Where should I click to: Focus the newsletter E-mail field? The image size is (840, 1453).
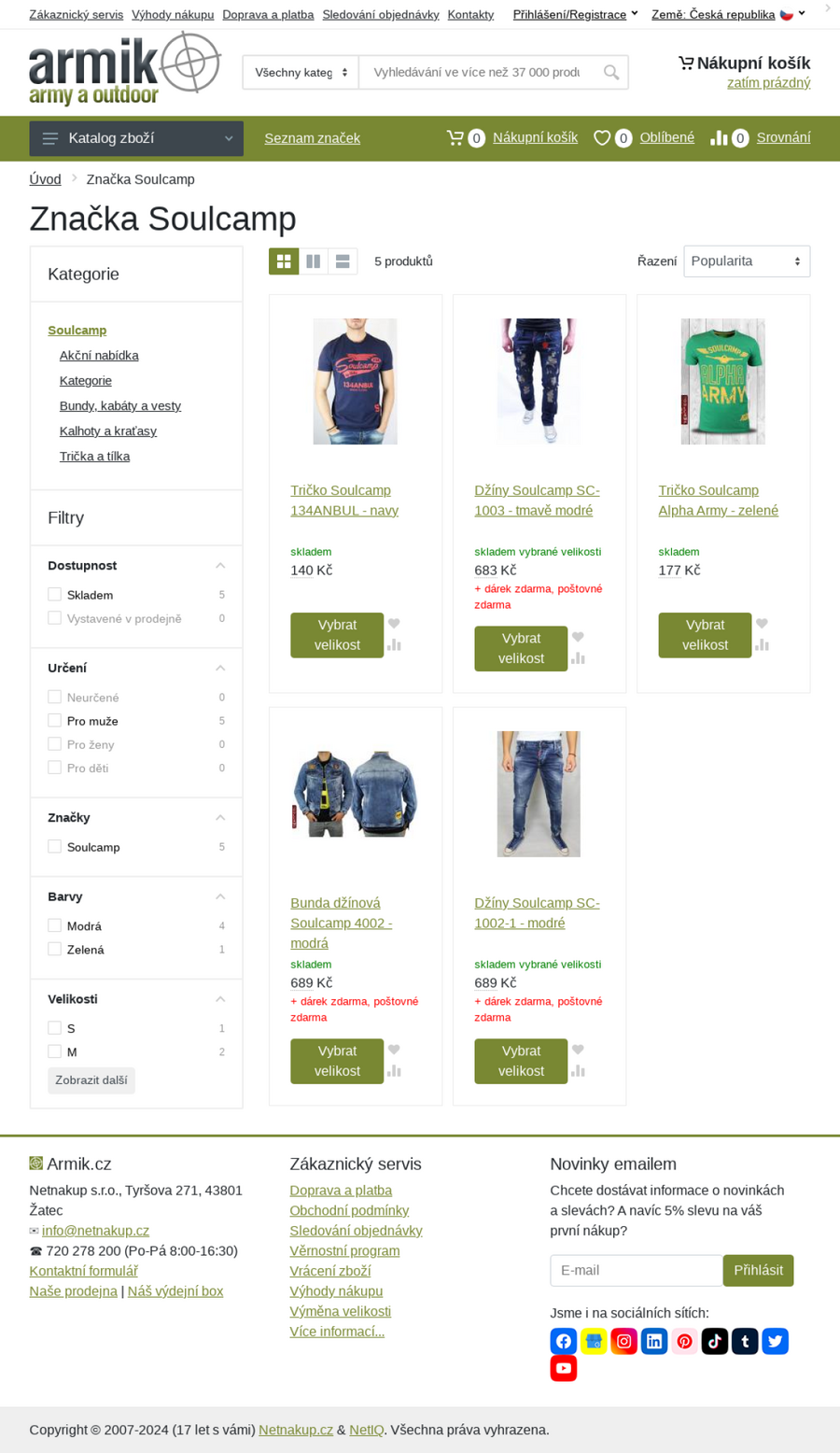[637, 1270]
